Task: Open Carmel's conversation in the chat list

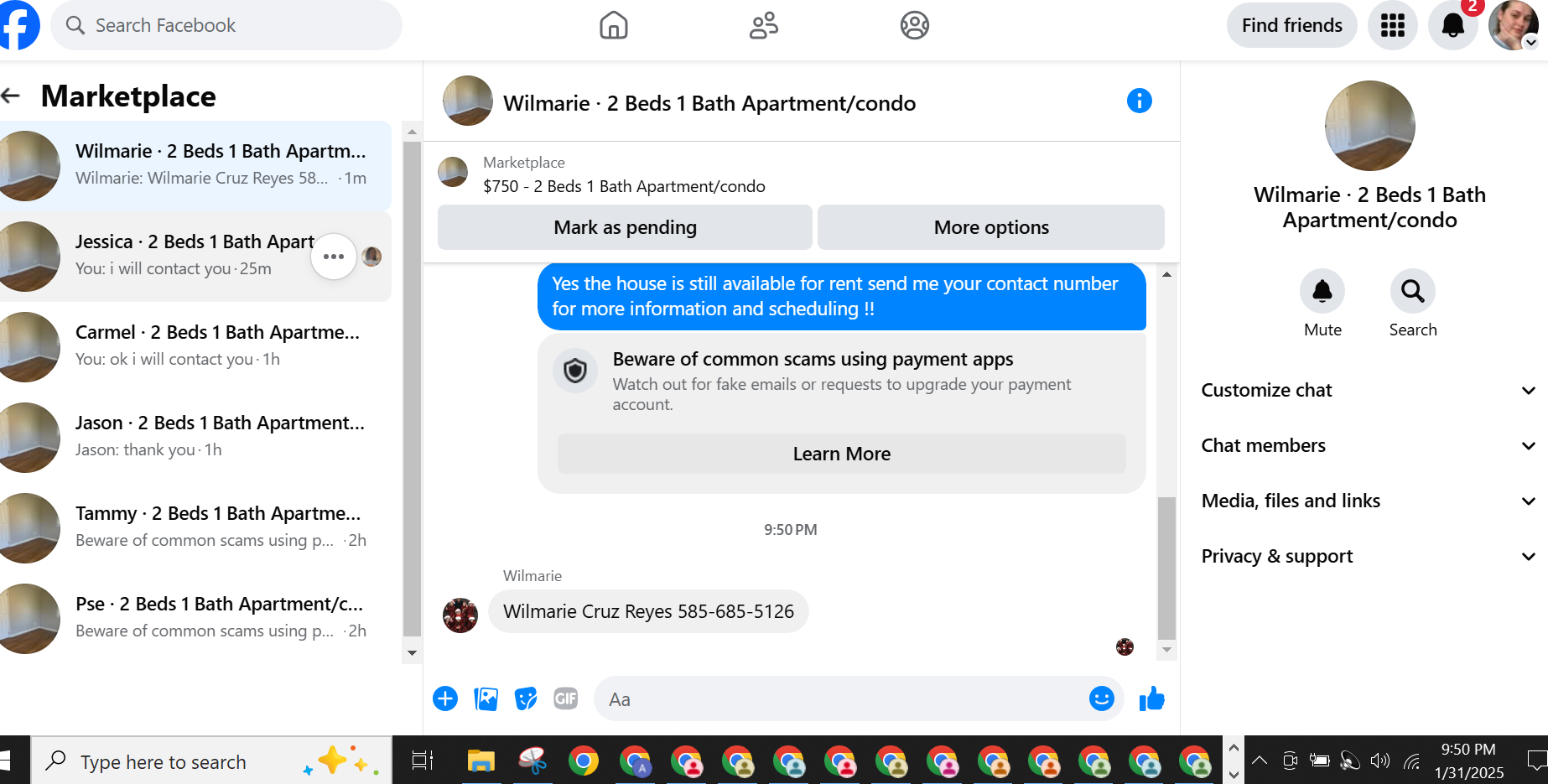Action: [x=195, y=346]
